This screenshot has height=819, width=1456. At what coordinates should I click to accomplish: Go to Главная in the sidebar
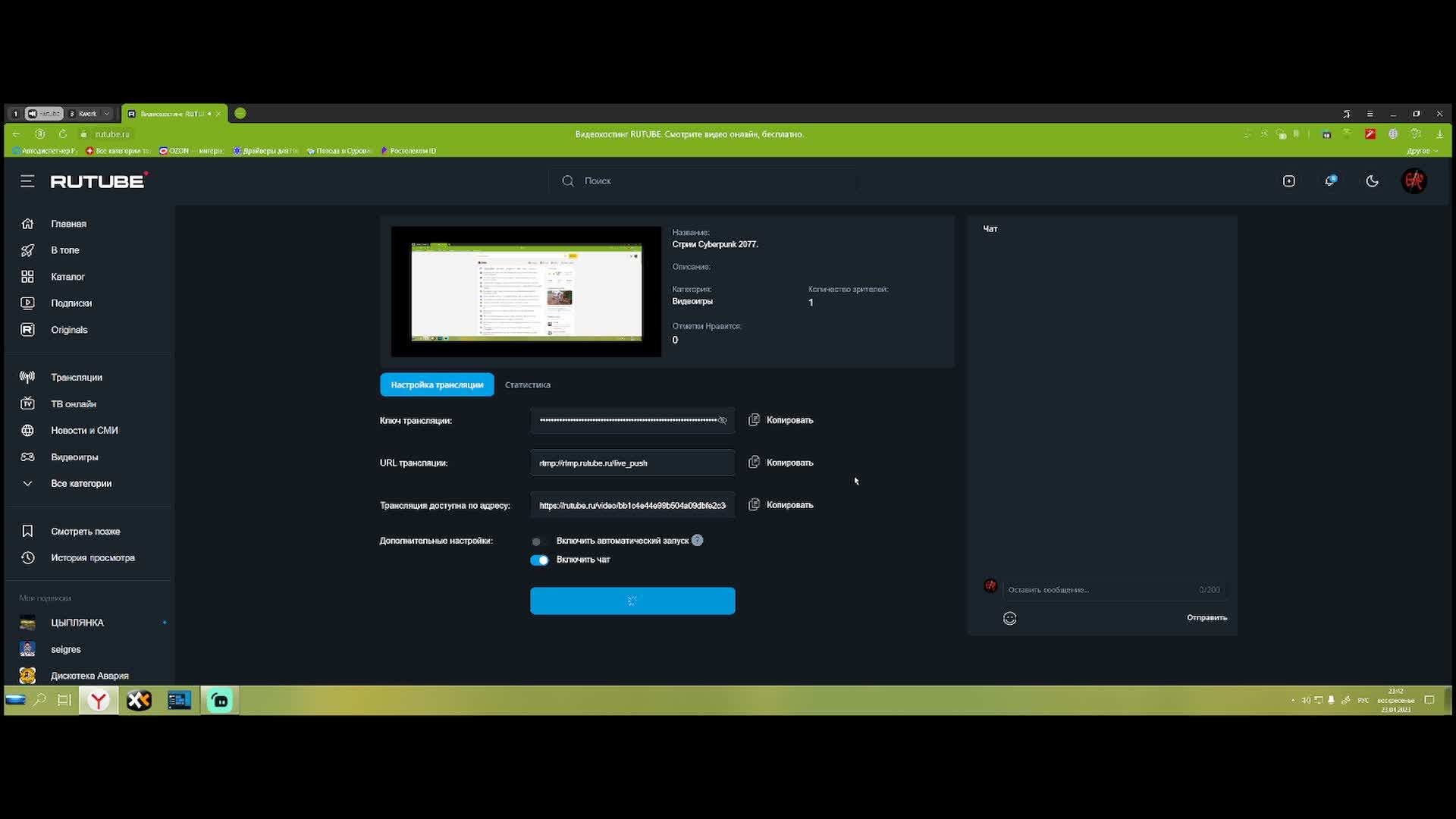pyautogui.click(x=68, y=224)
